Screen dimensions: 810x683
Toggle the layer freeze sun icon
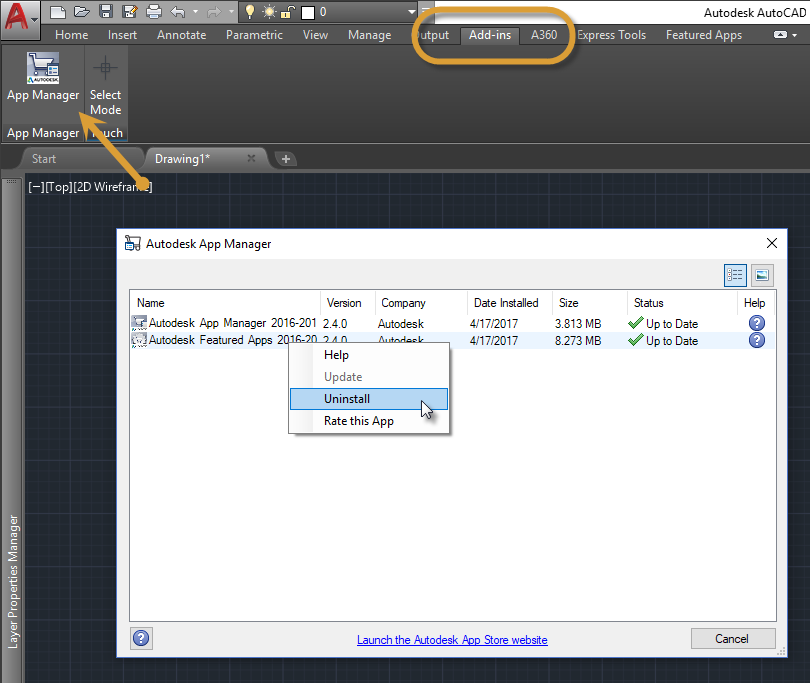coord(269,12)
